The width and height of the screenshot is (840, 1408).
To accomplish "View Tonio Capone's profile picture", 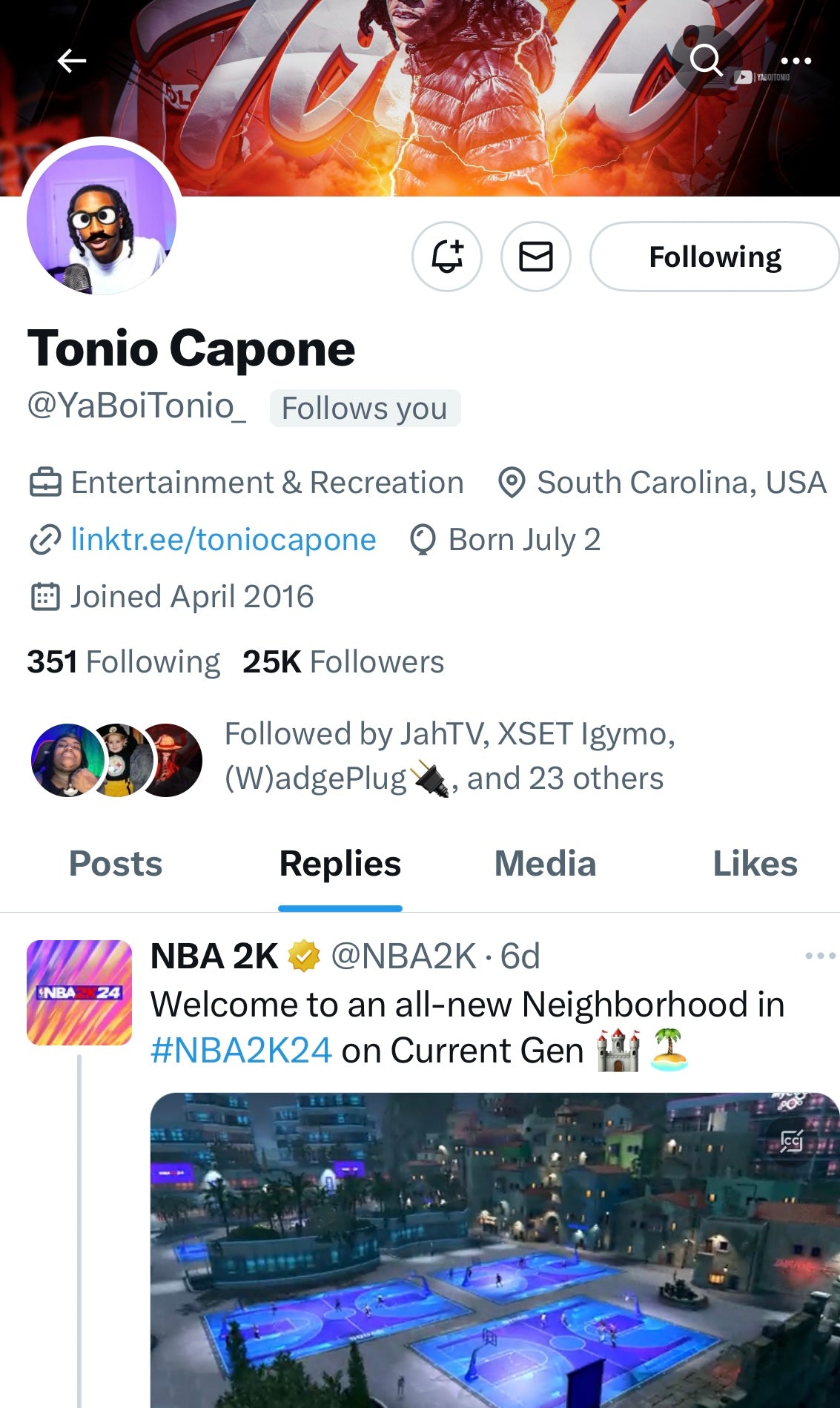I will (102, 219).
